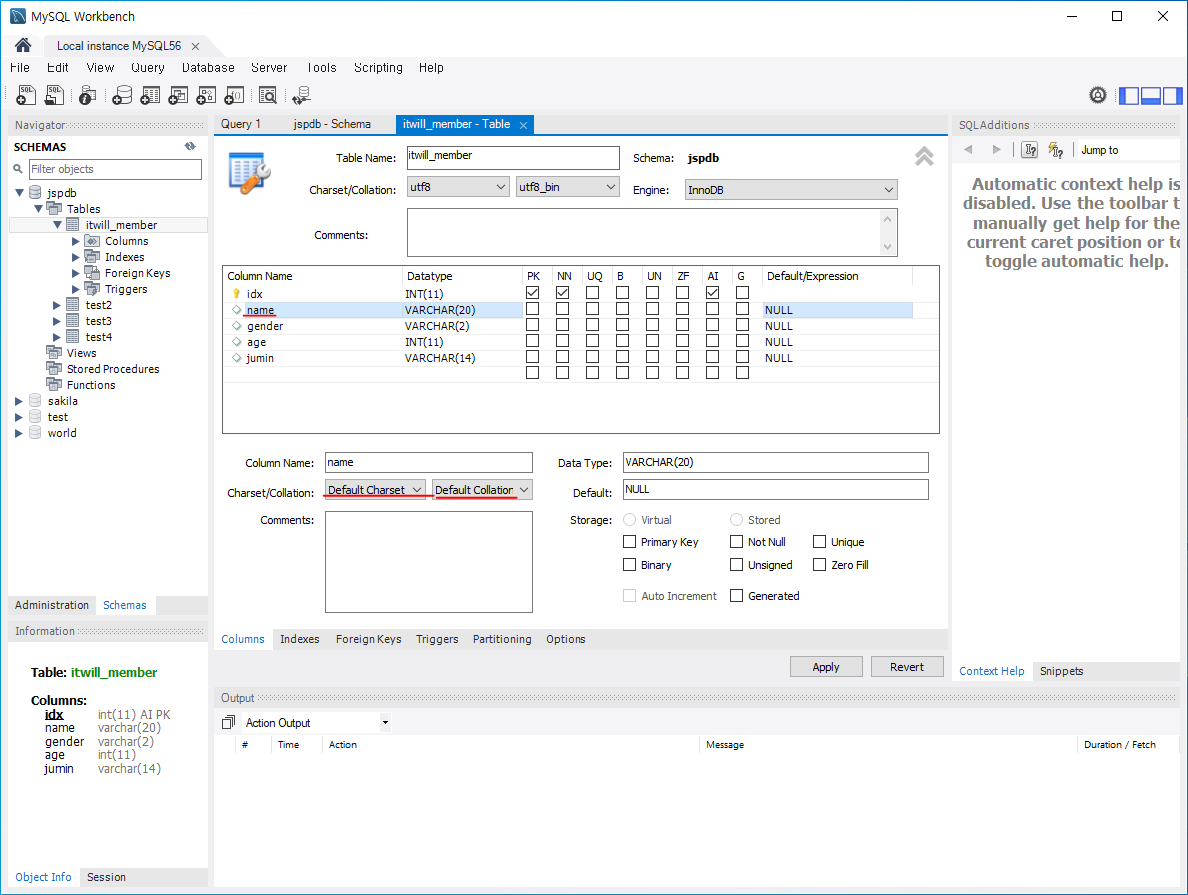The height and width of the screenshot is (895, 1188).
Task: Toggle the Generated checkbox
Action: 736,596
